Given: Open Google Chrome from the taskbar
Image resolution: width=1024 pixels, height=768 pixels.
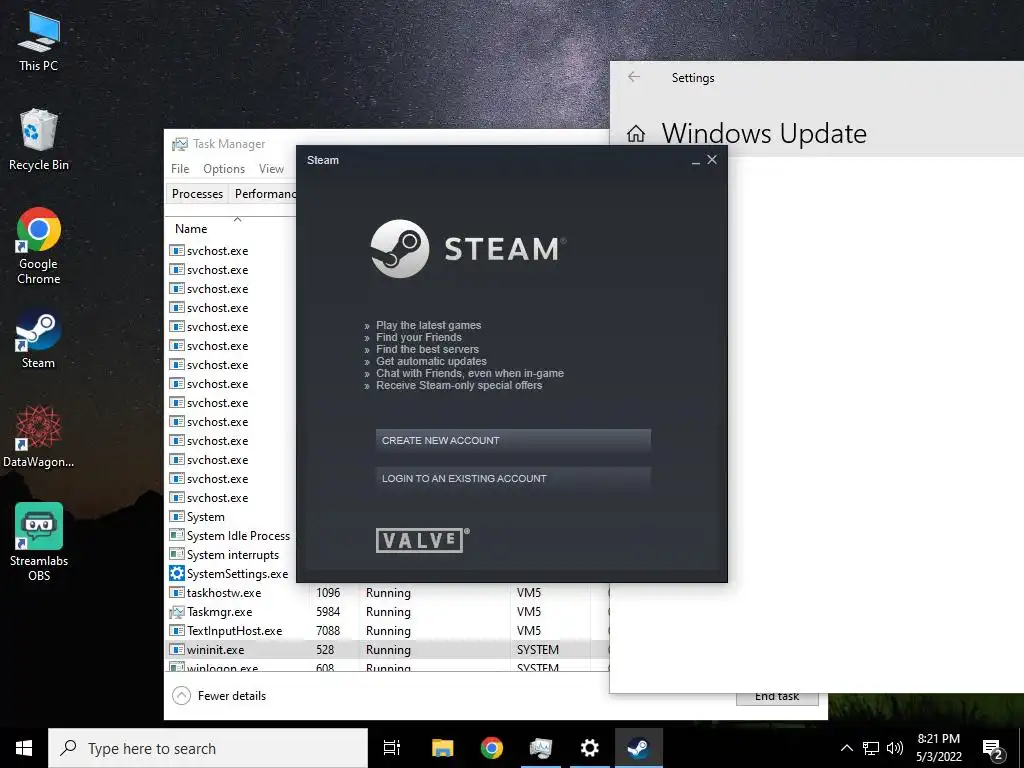Looking at the screenshot, I should [x=492, y=748].
